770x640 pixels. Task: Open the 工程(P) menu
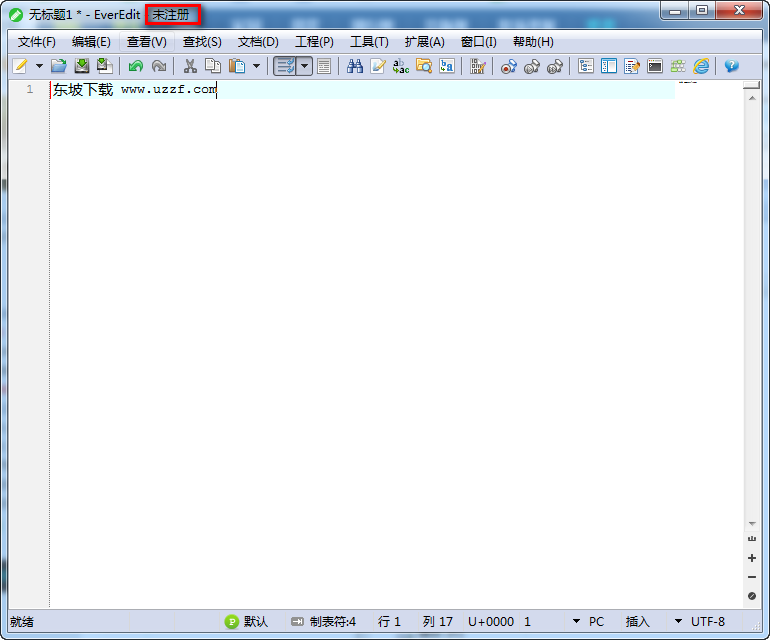(314, 42)
